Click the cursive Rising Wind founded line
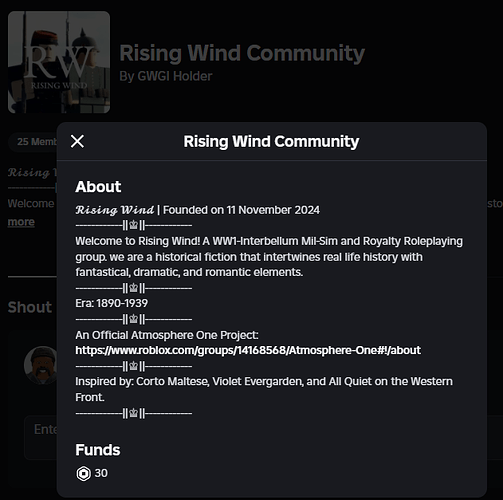Viewport: 503px width, 500px height. coord(197,210)
